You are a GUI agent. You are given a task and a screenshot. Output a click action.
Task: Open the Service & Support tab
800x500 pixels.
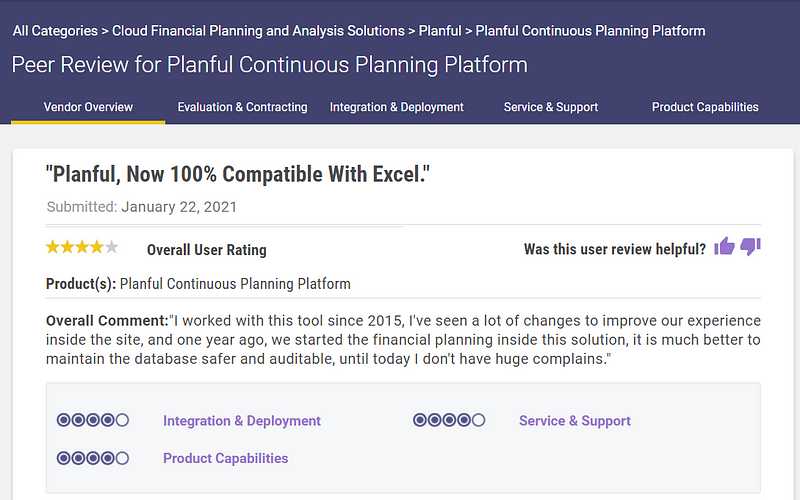coord(551,107)
